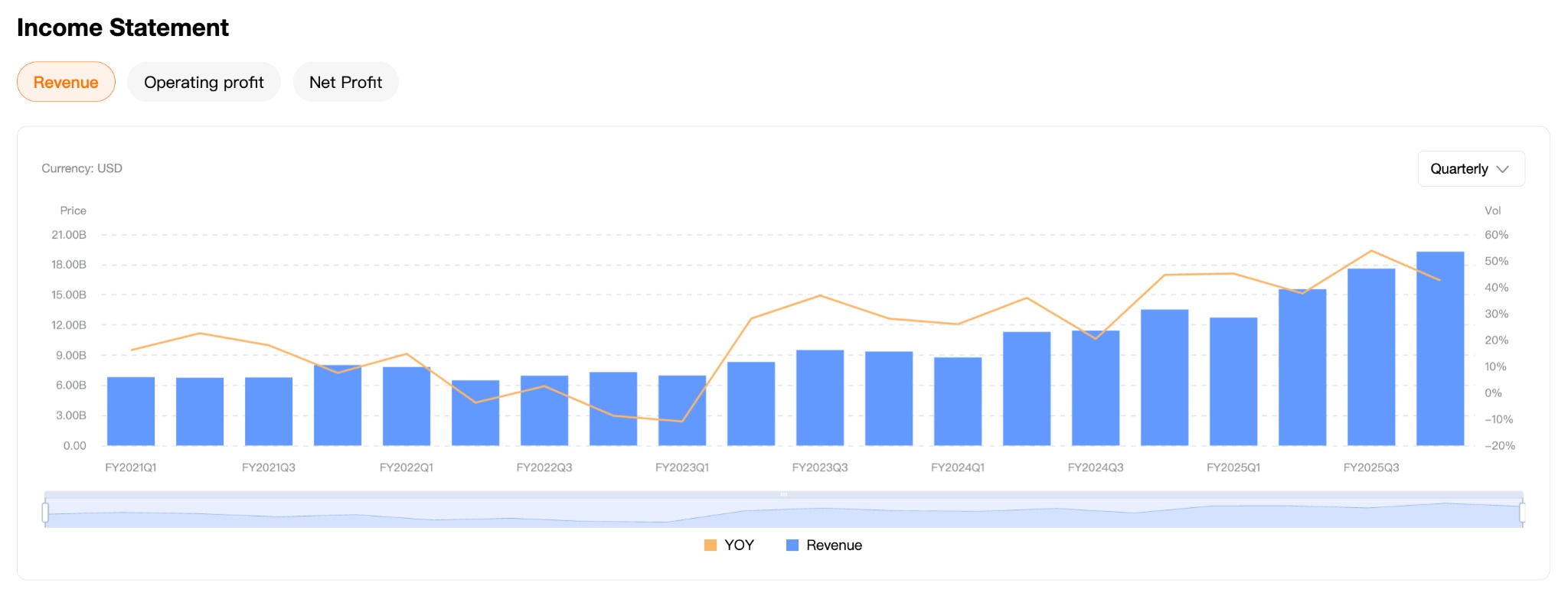Toggle the Revenue legend series
The height and width of the screenshot is (596, 1568).
pyautogui.click(x=834, y=546)
